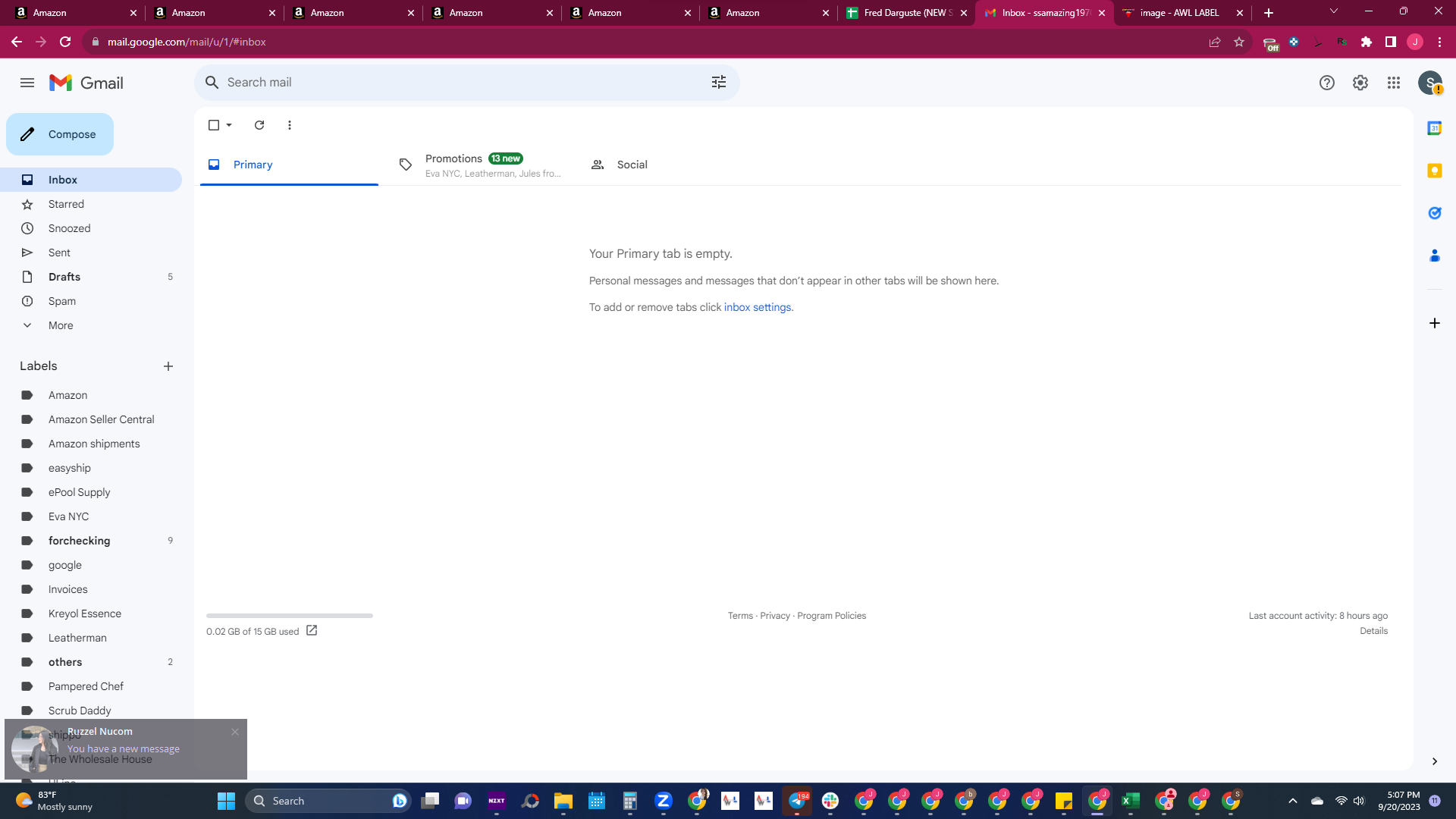Open the forchecking label

[91, 541]
